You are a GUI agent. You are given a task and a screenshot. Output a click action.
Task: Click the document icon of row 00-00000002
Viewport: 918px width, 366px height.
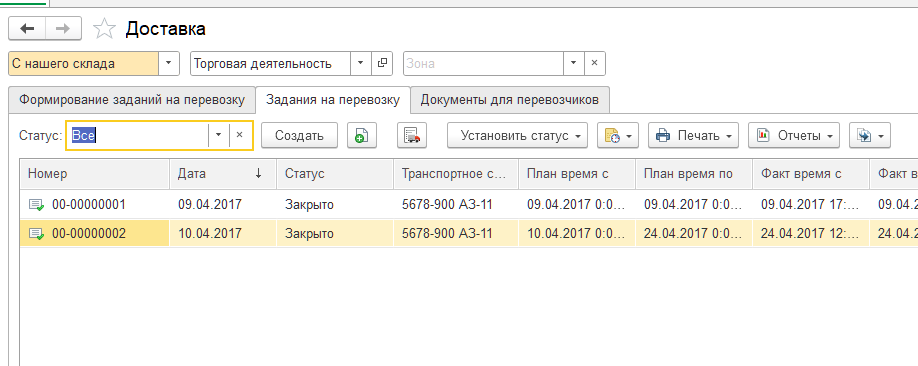pyautogui.click(x=36, y=234)
